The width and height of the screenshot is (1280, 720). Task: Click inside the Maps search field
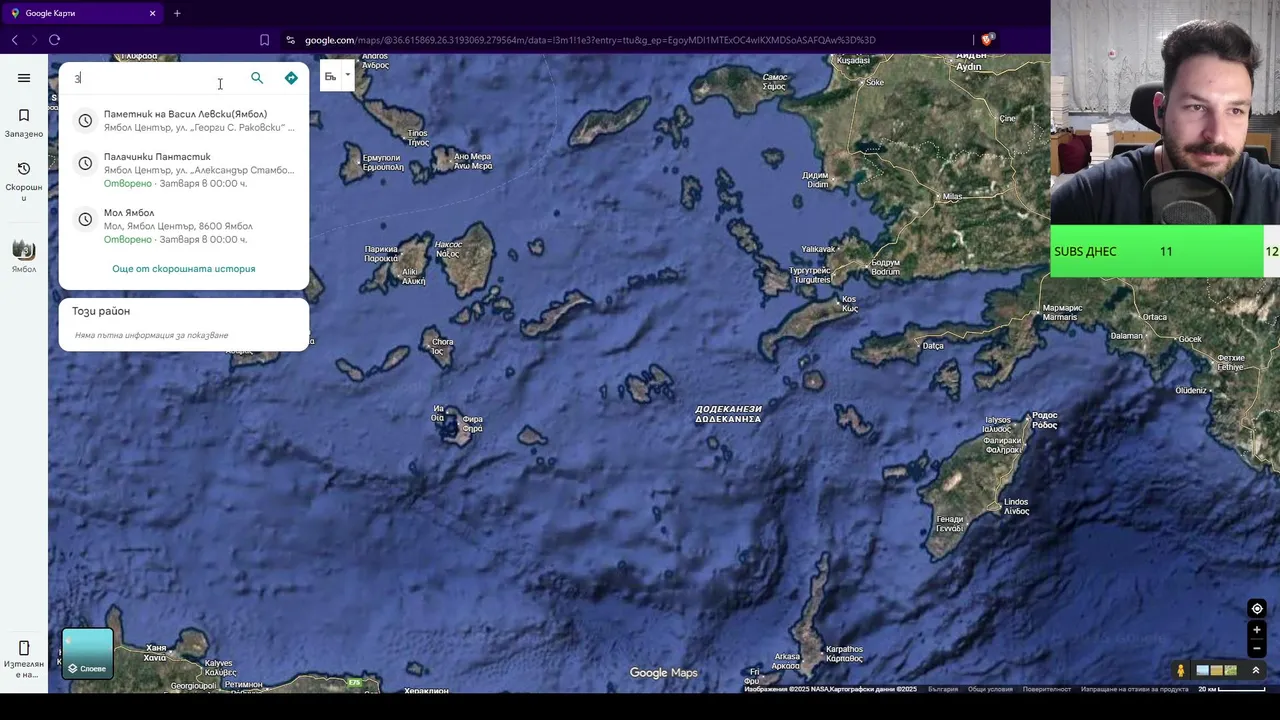[155, 78]
